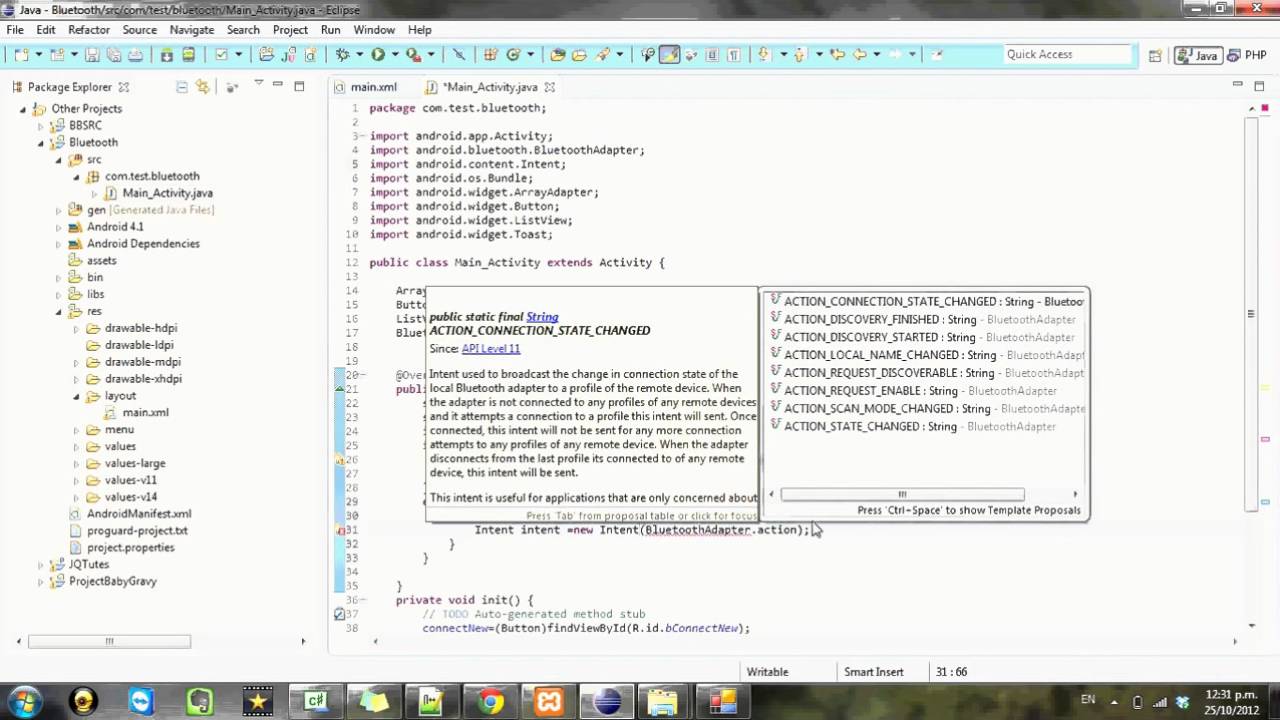Open the Project menu

(290, 30)
